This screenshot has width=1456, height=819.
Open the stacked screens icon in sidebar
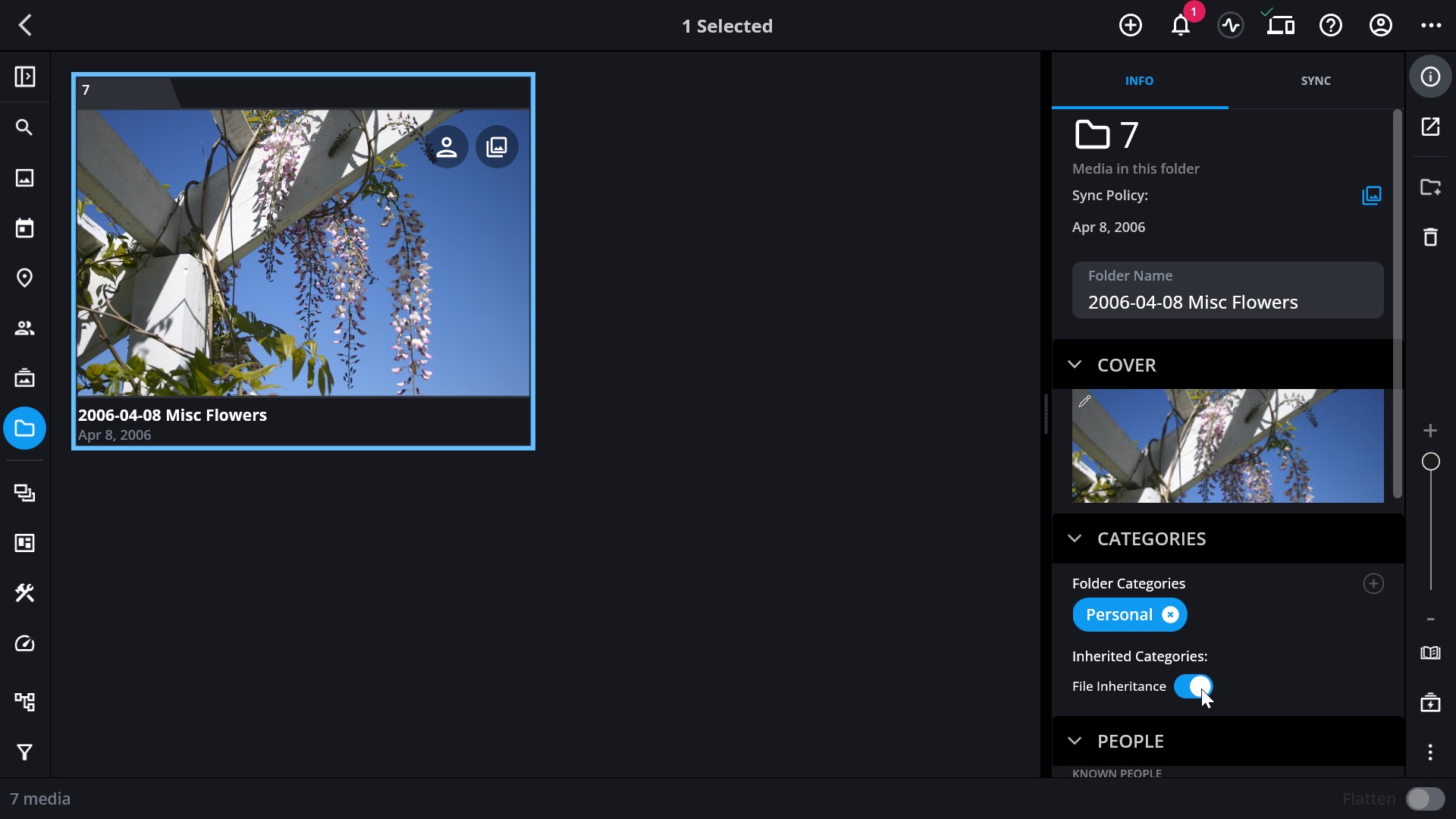[25, 493]
